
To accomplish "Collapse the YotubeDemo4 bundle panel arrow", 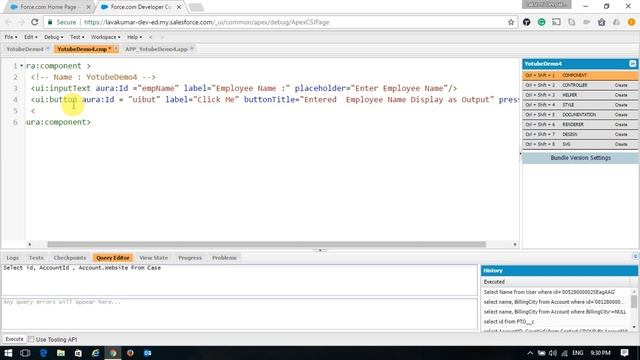I will point(632,64).
